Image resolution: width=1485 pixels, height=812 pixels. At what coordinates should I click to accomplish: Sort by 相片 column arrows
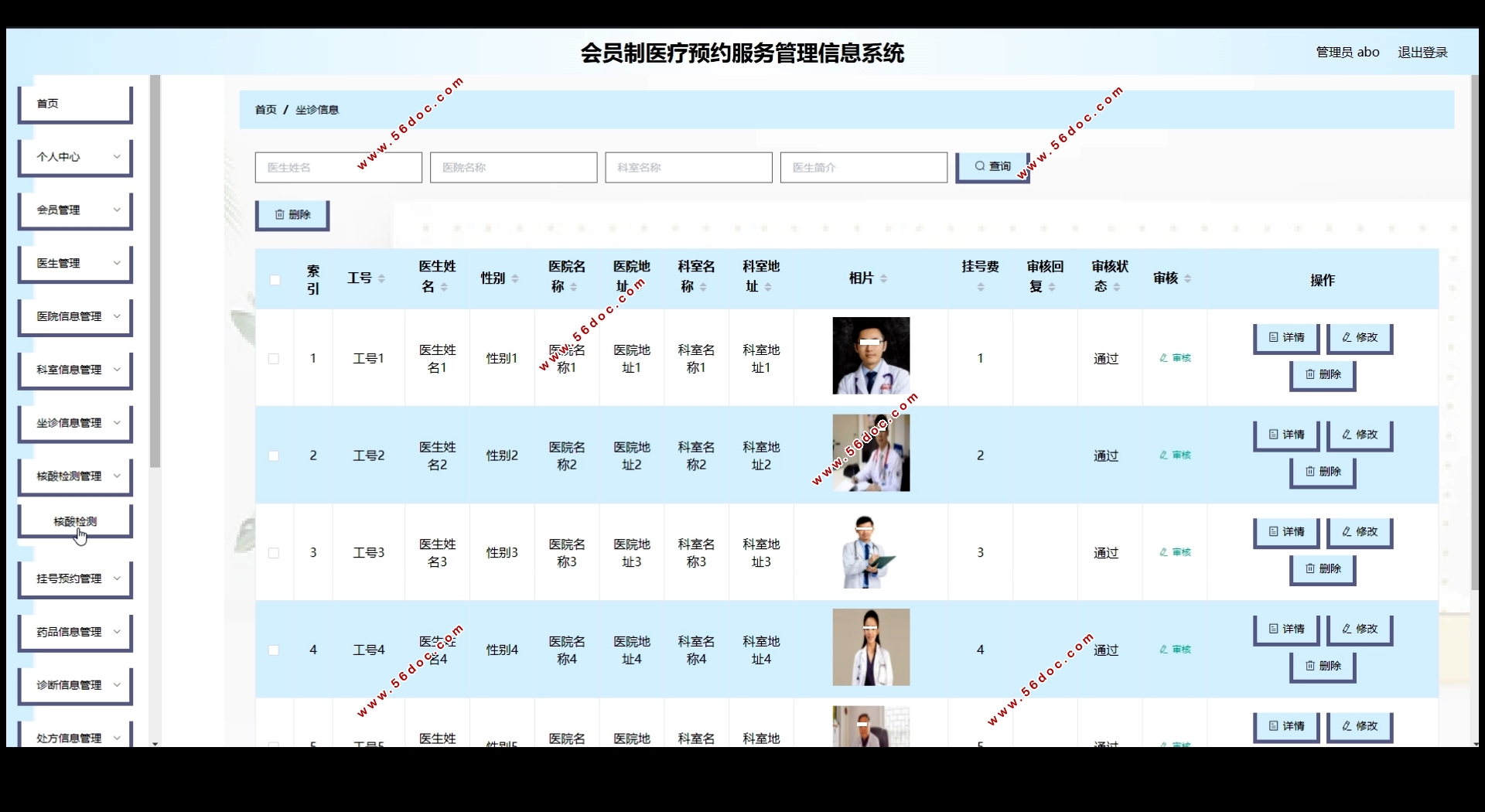tap(883, 278)
